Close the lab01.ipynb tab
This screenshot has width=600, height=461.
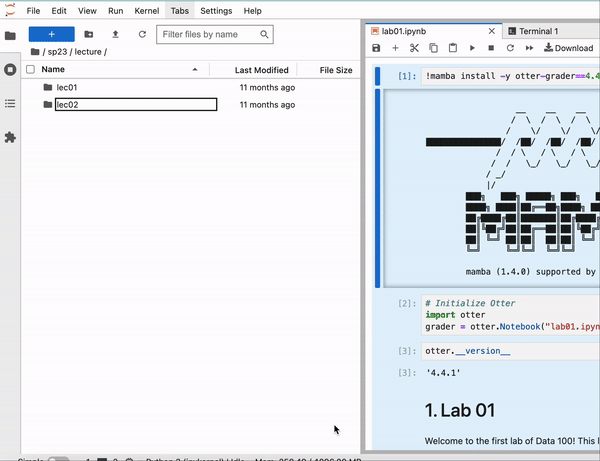(x=492, y=31)
